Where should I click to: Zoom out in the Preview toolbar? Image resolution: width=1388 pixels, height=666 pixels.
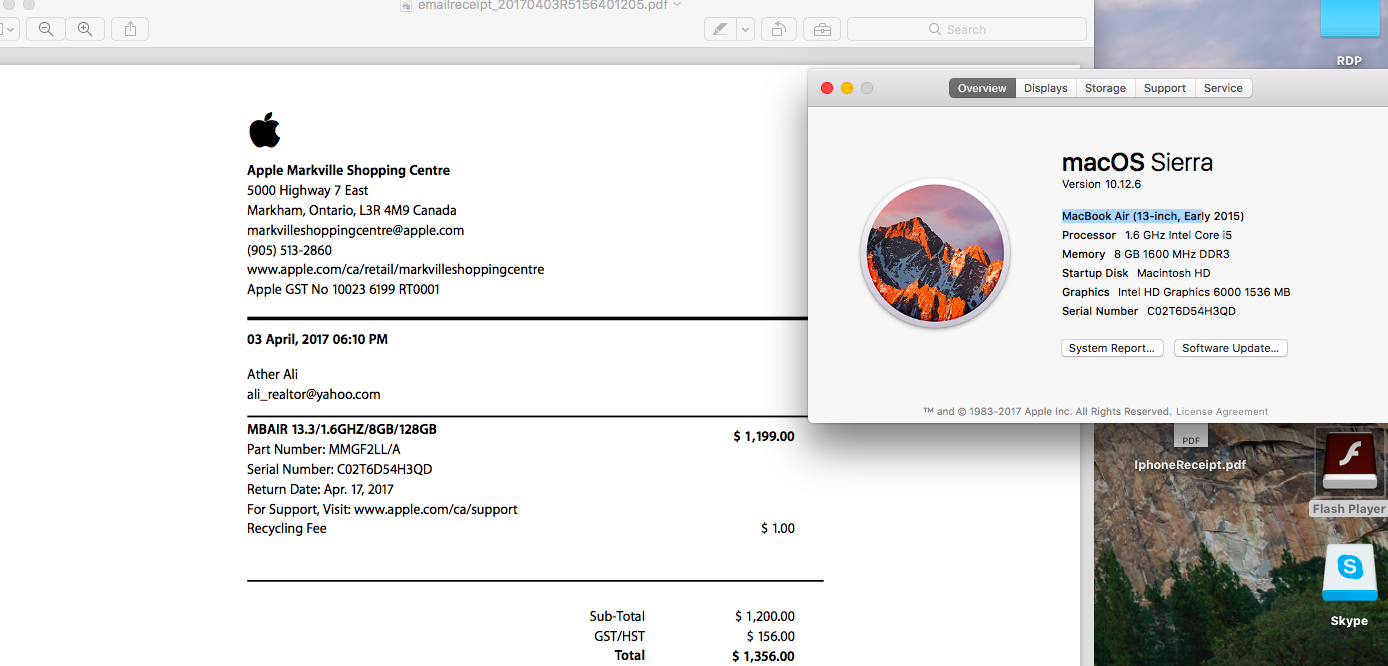pyautogui.click(x=46, y=30)
